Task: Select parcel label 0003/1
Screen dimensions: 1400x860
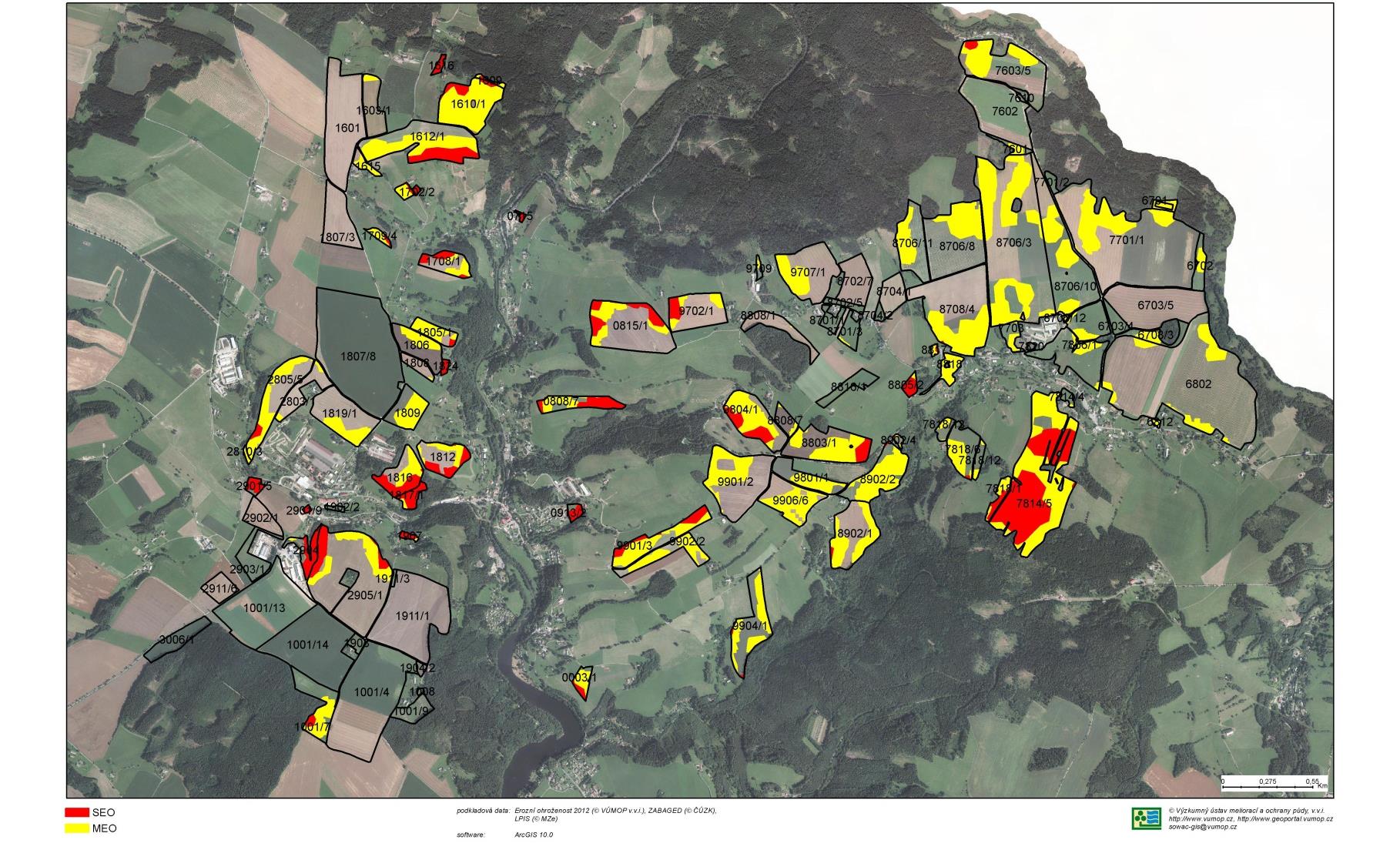Action: coord(579,678)
